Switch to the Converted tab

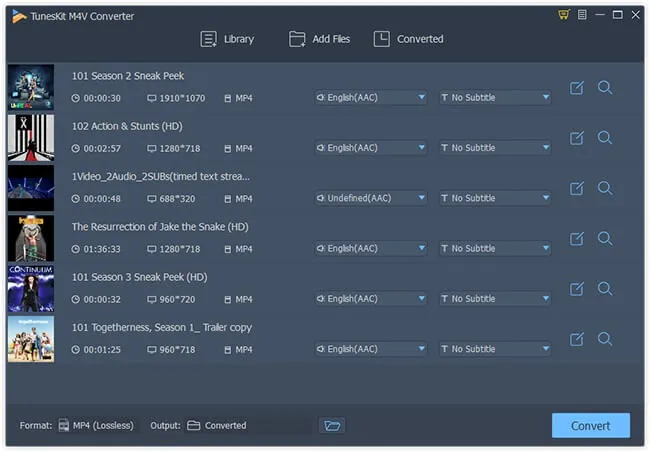point(408,39)
